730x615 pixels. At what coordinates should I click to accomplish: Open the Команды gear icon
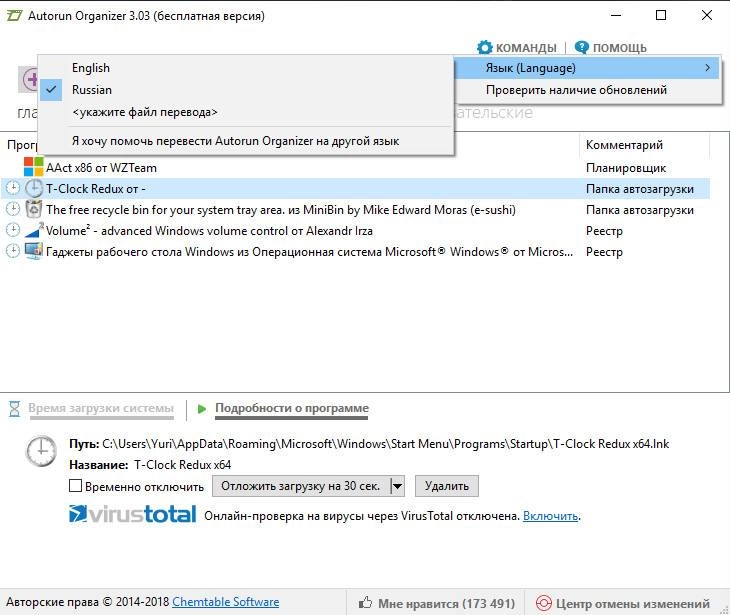pyautogui.click(x=484, y=47)
